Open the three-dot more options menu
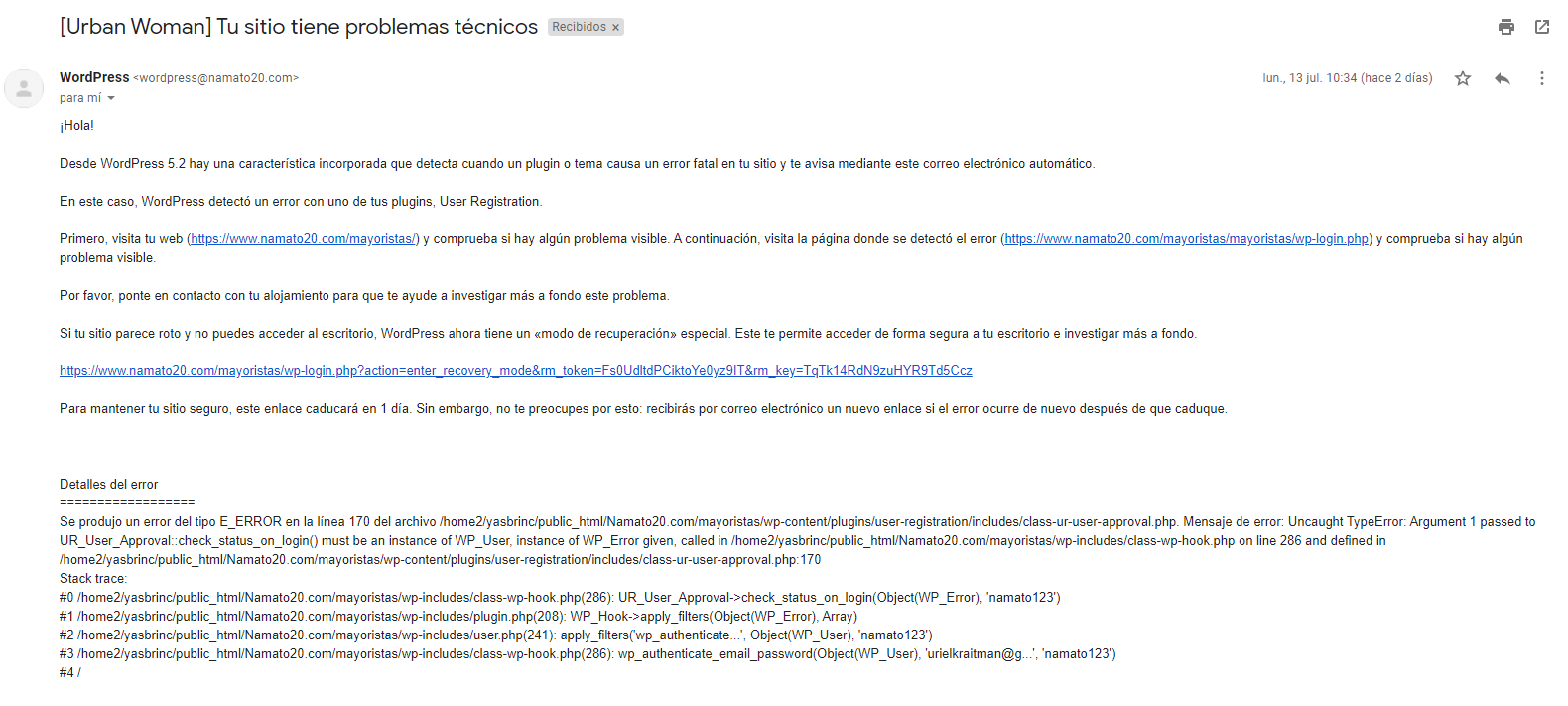This screenshot has height=706, width=1568. tap(1542, 78)
